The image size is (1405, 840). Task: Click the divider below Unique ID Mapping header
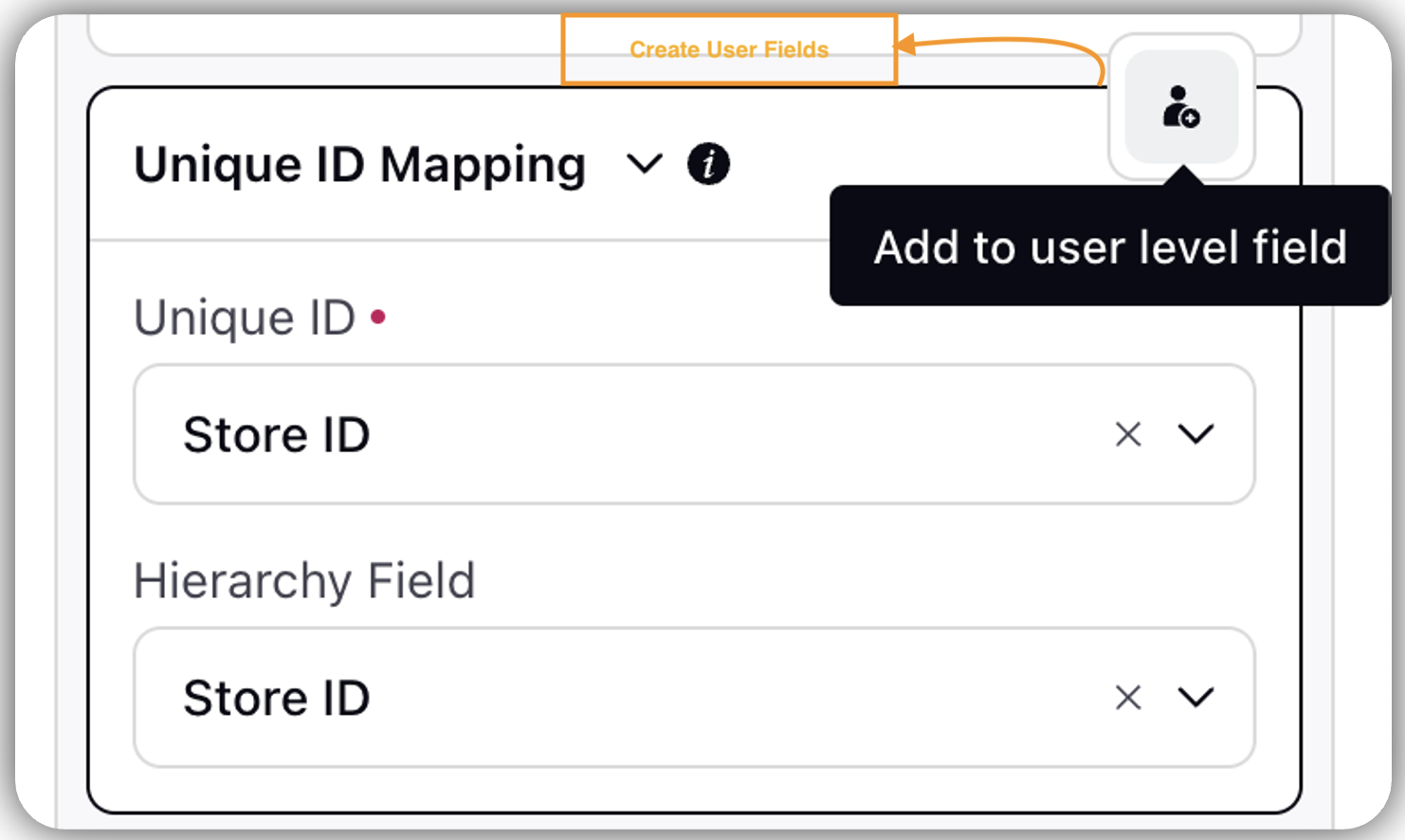(x=460, y=240)
